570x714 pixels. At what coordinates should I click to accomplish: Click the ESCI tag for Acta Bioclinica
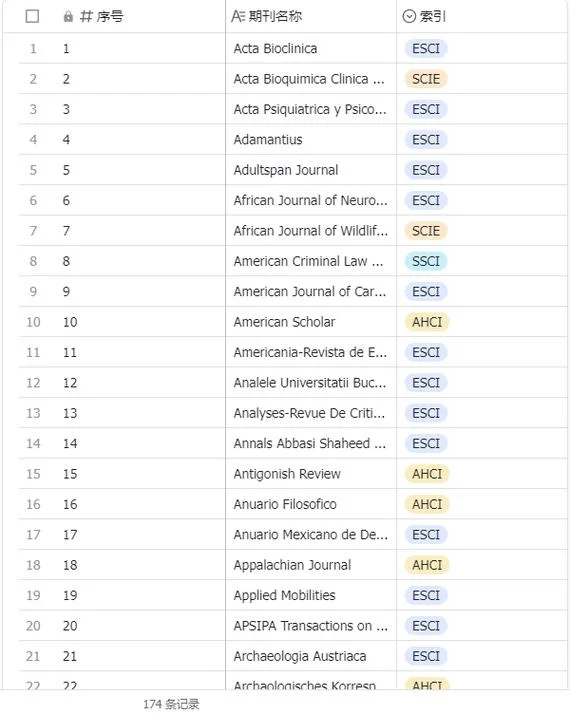click(x=426, y=49)
